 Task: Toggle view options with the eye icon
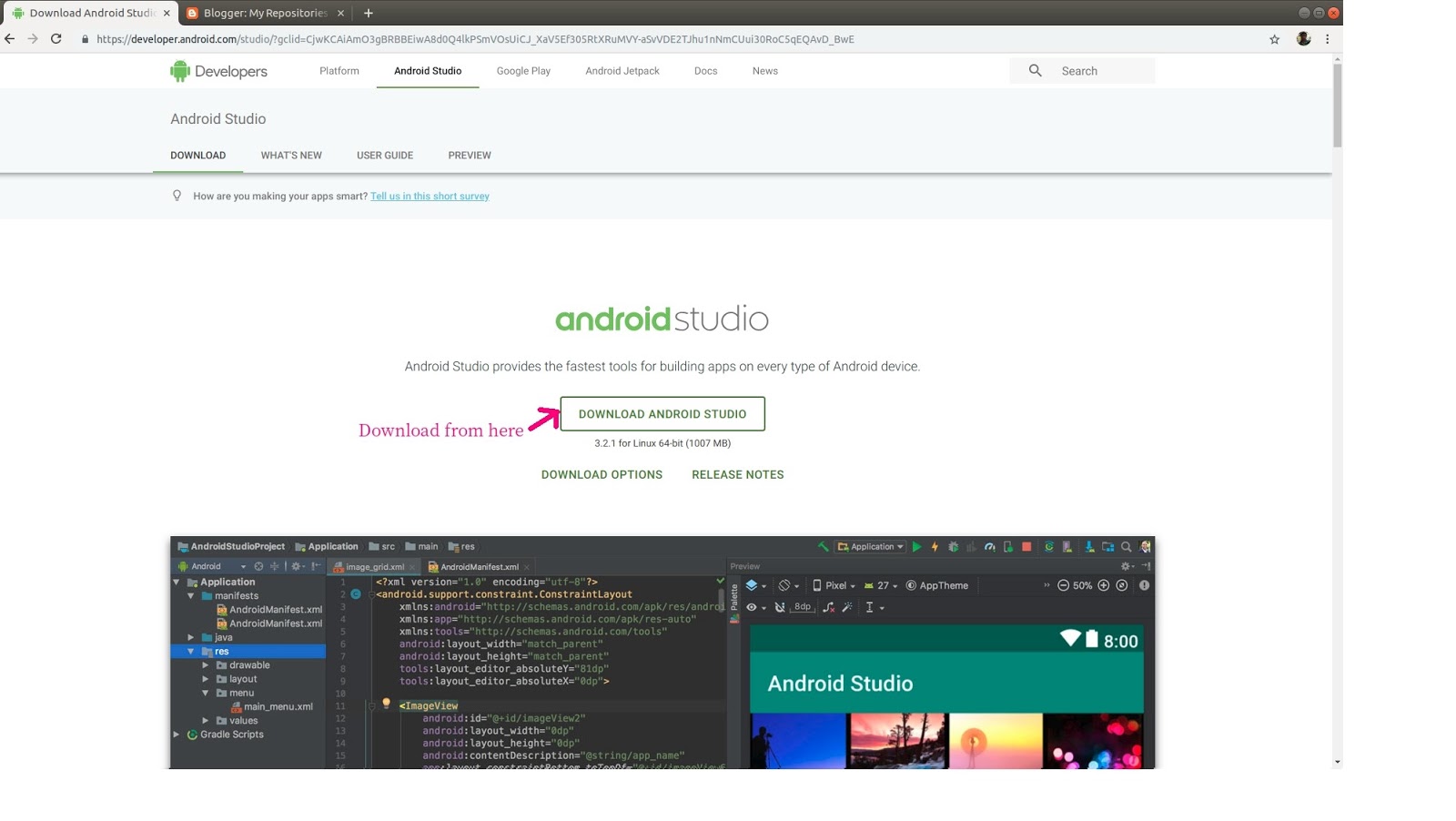(752, 607)
